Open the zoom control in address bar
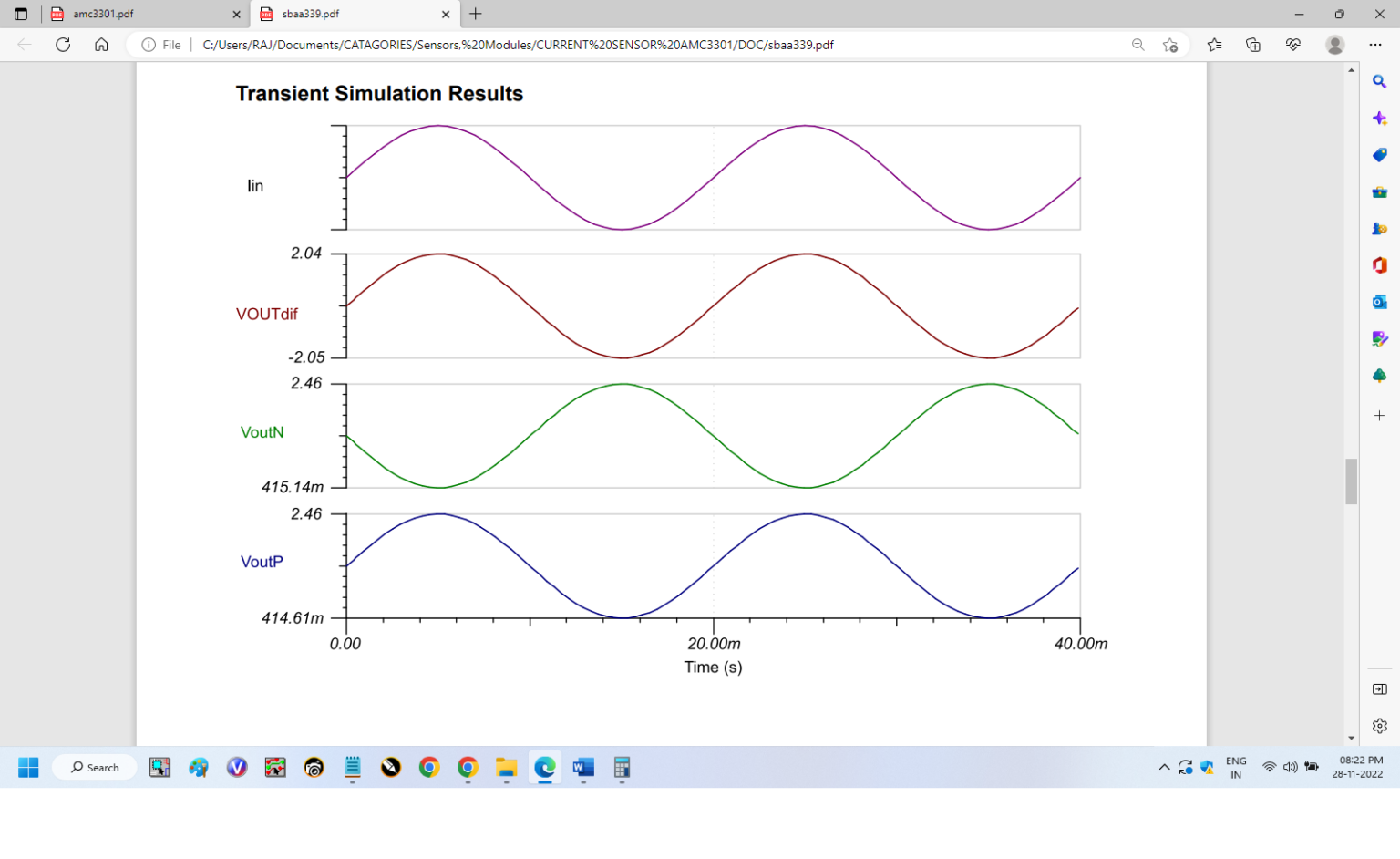1400x859 pixels. pos(1137,45)
